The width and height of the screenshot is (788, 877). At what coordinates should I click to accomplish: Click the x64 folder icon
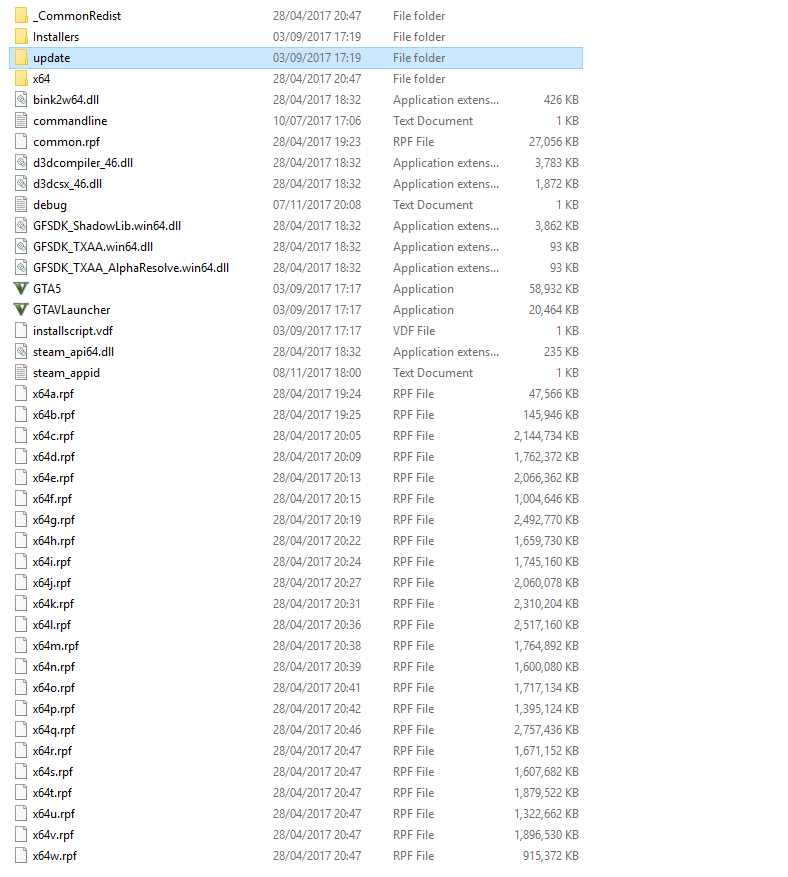(21, 79)
